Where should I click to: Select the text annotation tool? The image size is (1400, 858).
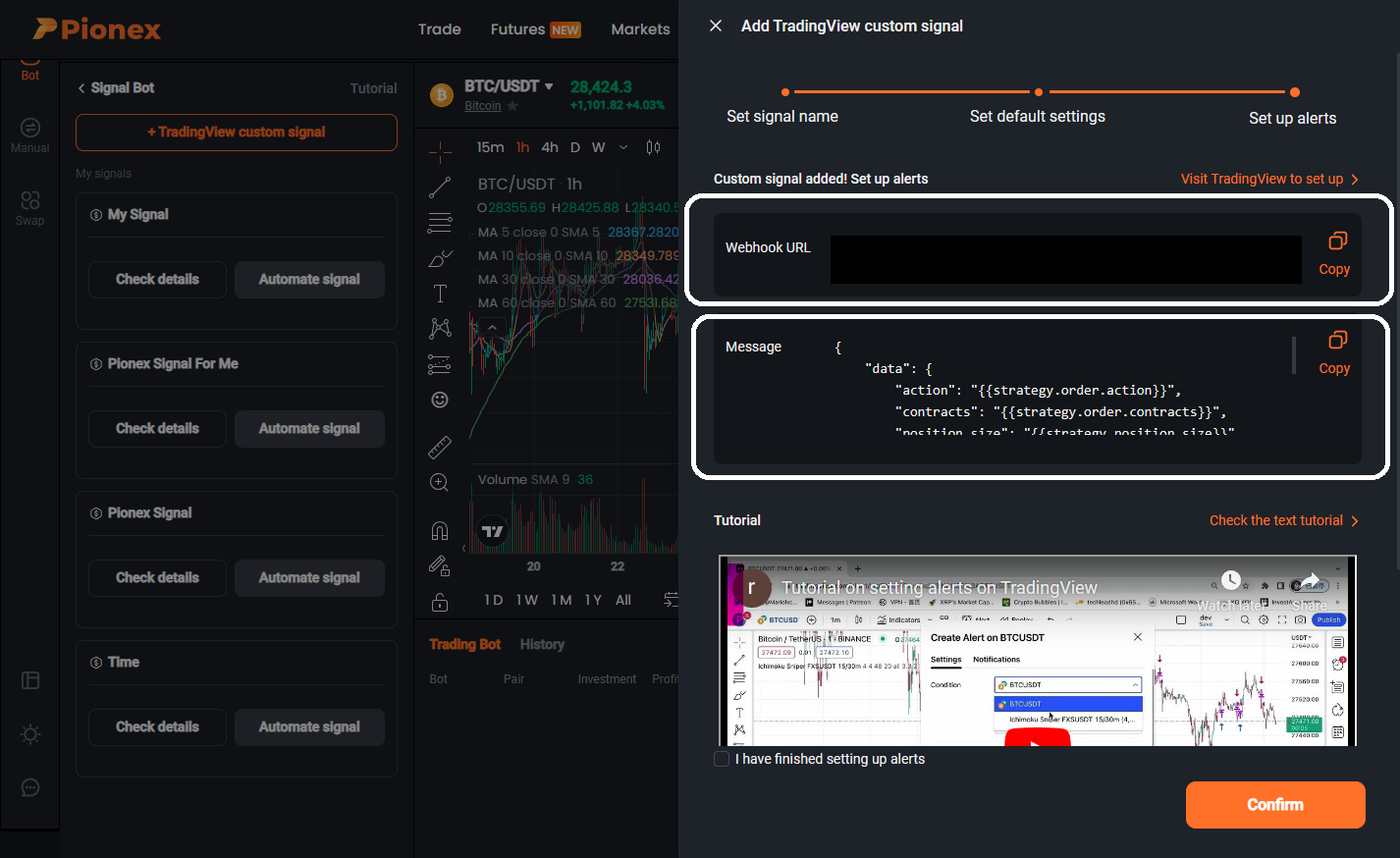(440, 294)
